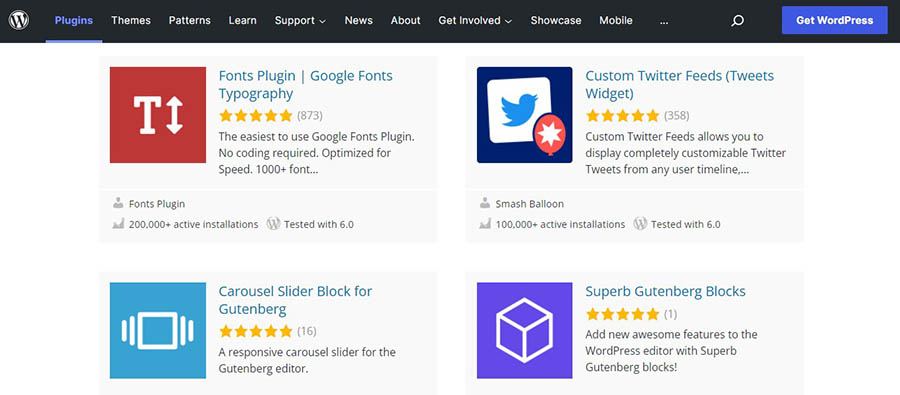Expand the Support dropdown menu
The width and height of the screenshot is (900, 395).
coord(300,21)
